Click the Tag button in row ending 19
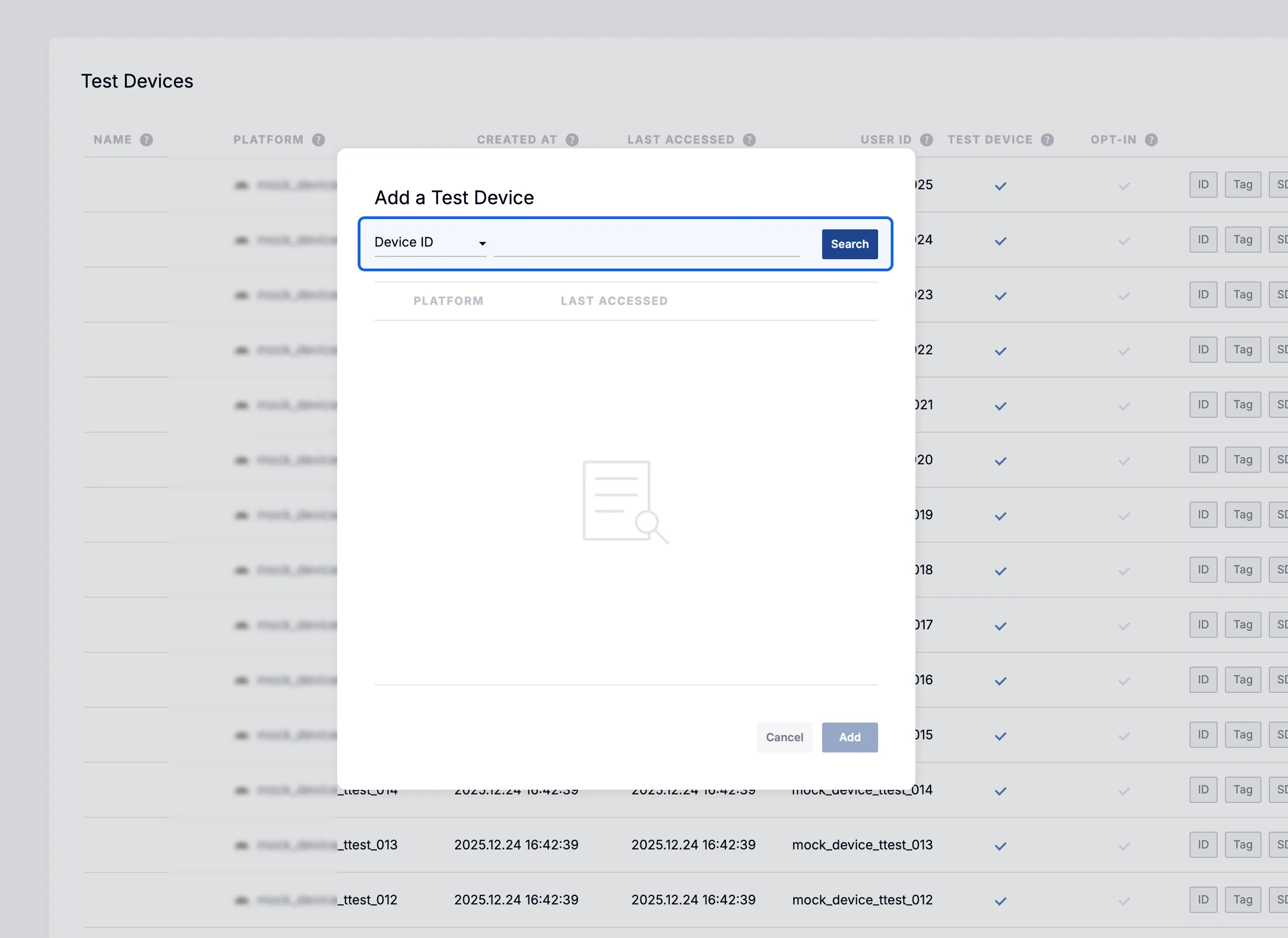The height and width of the screenshot is (938, 1288). tap(1243, 514)
